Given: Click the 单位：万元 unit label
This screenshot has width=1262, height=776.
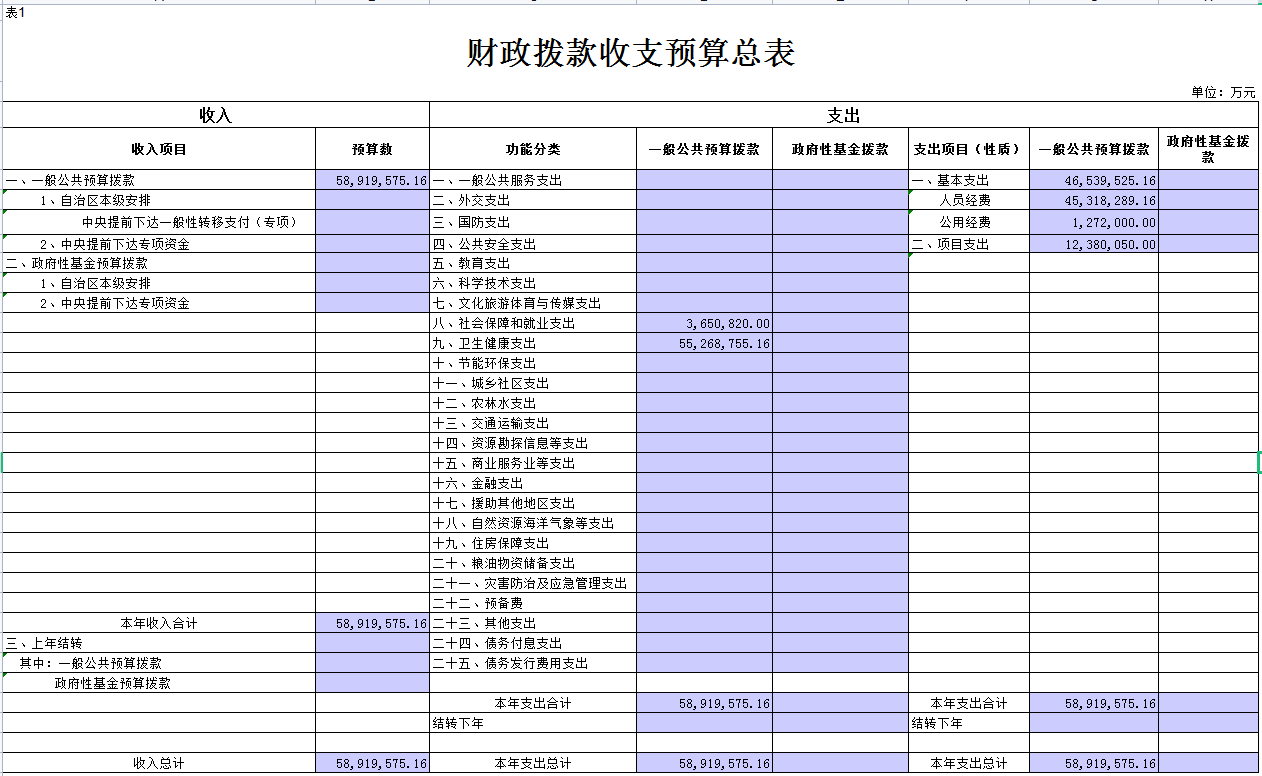Looking at the screenshot, I should click(1223, 92).
